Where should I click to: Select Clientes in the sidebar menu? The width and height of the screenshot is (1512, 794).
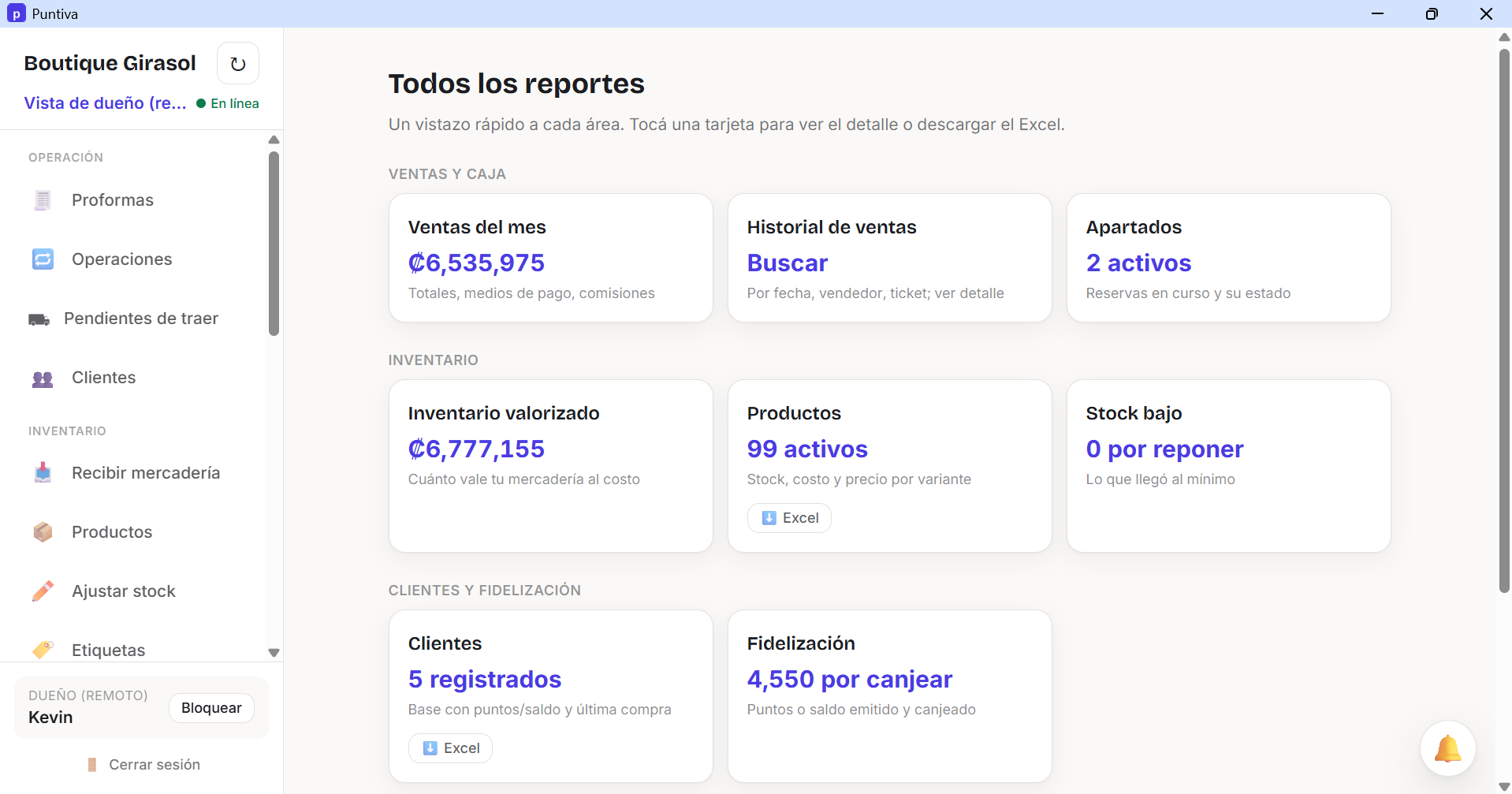point(134,378)
